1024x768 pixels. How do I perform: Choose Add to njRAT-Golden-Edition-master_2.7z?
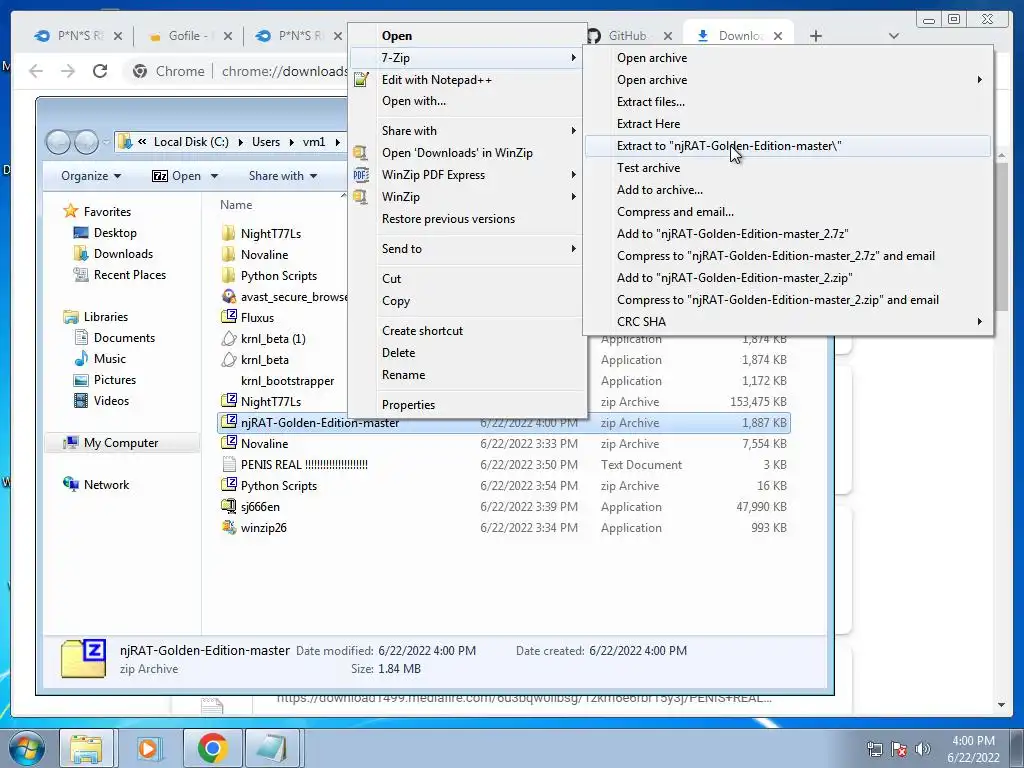(x=788, y=234)
